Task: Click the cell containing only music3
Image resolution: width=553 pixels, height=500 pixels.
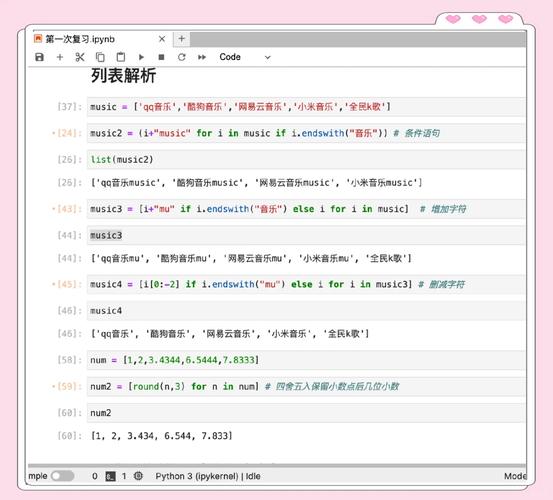Action: pos(306,235)
